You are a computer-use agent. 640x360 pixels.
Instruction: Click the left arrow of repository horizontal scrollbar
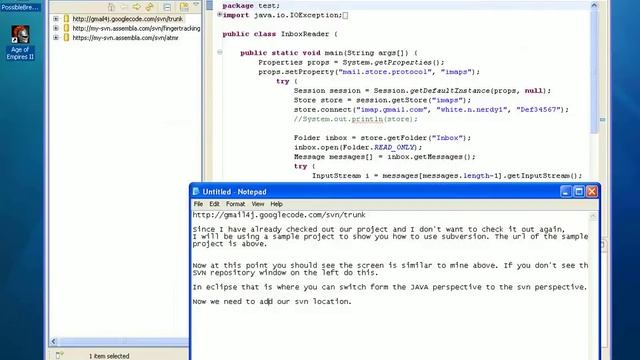(x=53, y=341)
